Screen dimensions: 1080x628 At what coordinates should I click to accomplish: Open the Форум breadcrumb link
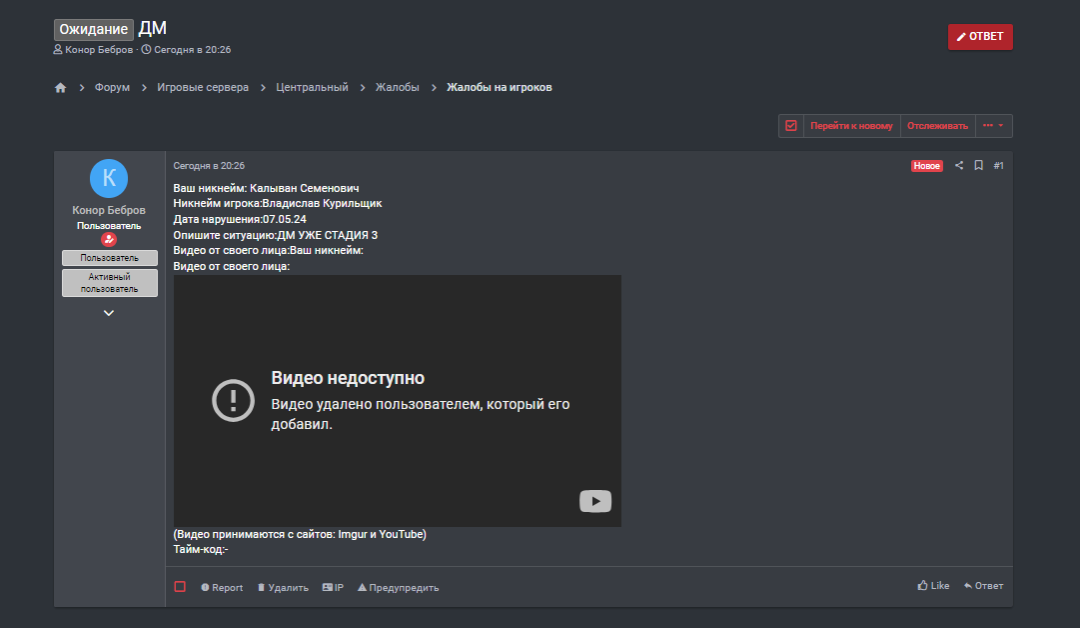[x=112, y=87]
